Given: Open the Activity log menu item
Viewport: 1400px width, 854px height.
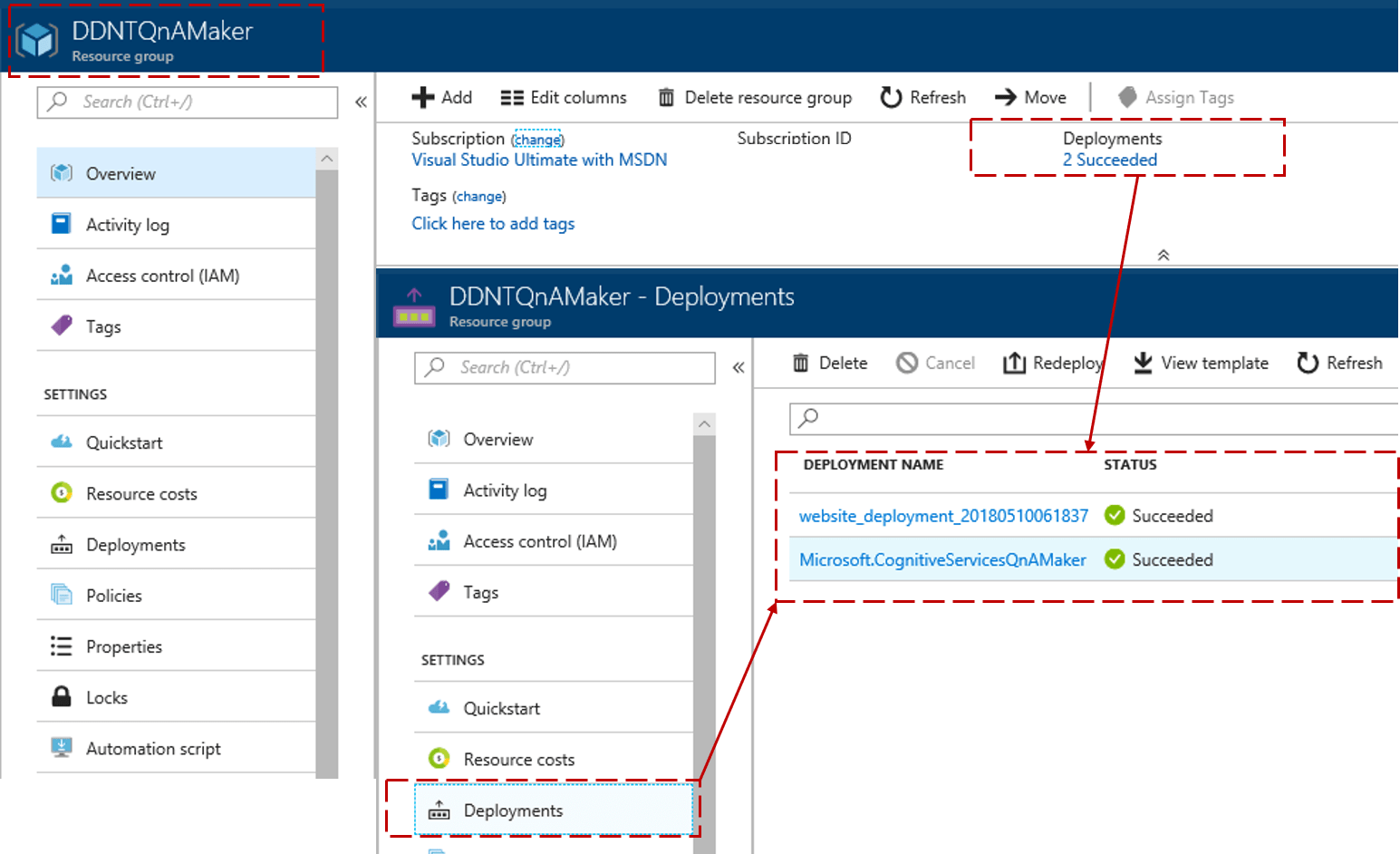Looking at the screenshot, I should (127, 224).
